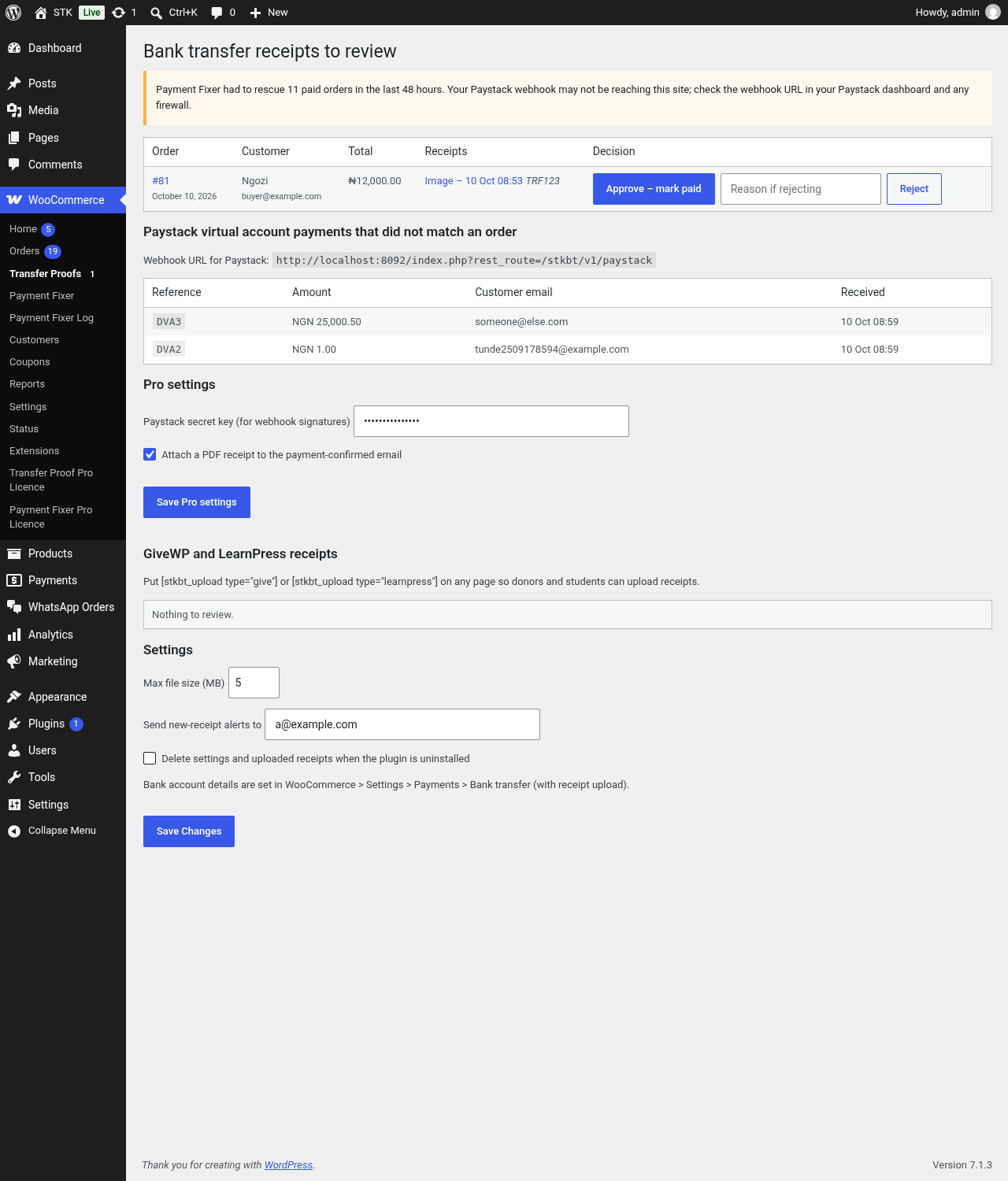Click the Max file size field

(x=254, y=683)
